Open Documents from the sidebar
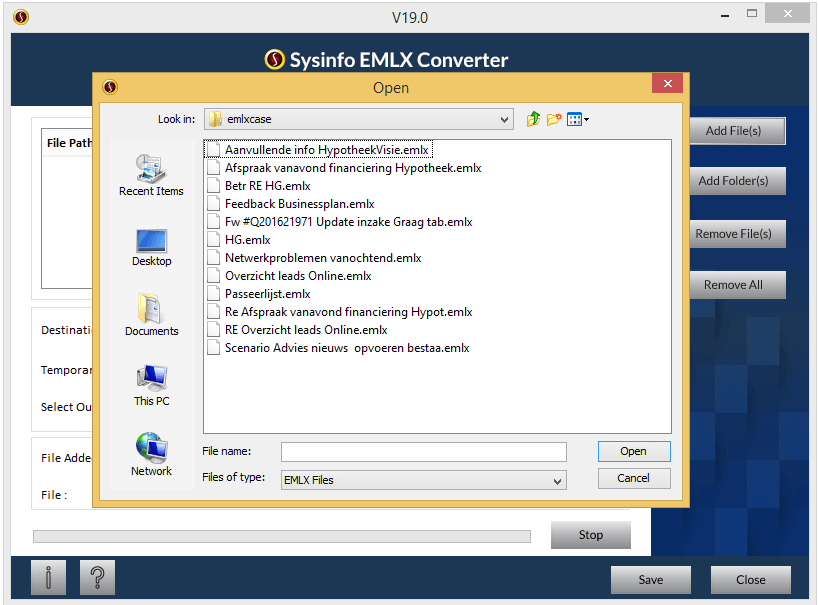This screenshot has width=818, height=605. pyautogui.click(x=151, y=316)
